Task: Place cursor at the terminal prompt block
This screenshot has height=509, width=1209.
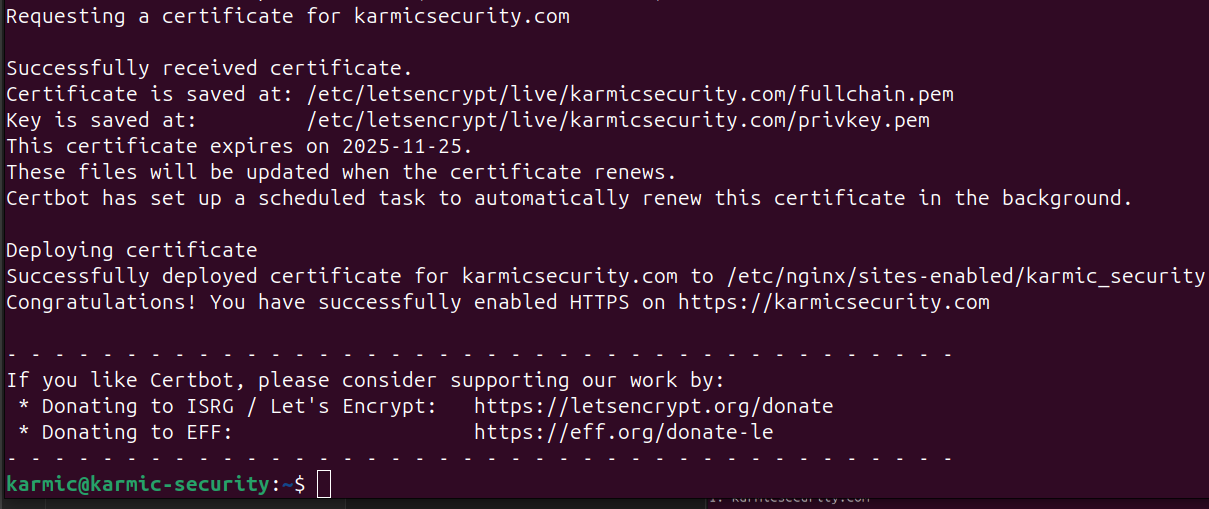Action: pyautogui.click(x=323, y=484)
